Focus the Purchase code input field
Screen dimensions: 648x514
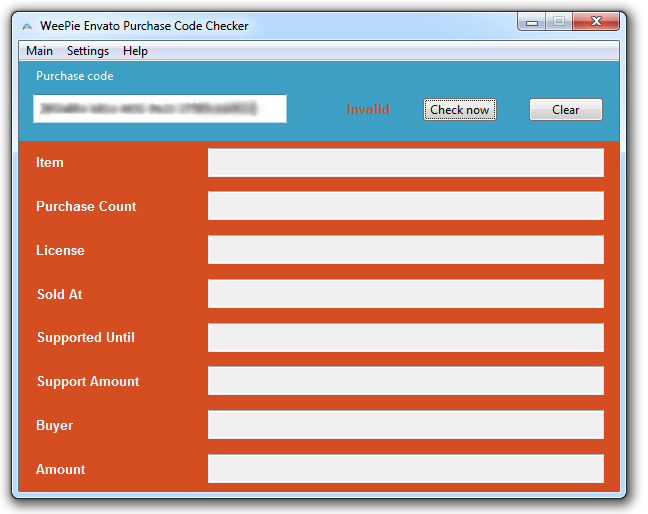tap(160, 109)
